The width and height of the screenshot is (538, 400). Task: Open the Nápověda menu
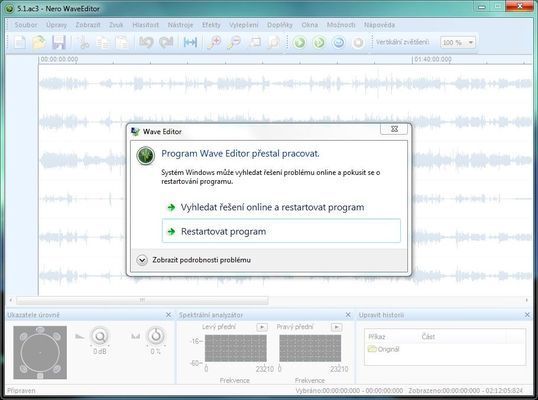coord(379,25)
